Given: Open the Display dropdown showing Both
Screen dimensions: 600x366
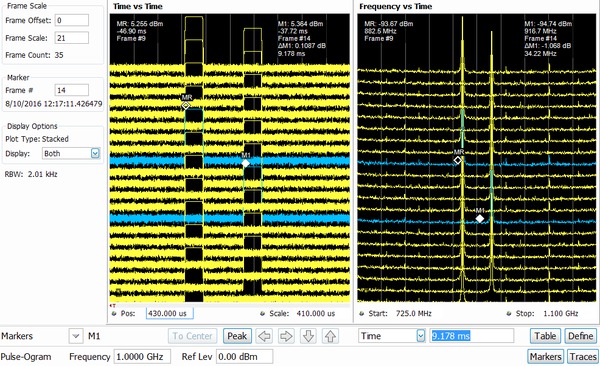Looking at the screenshot, I should [x=95, y=154].
